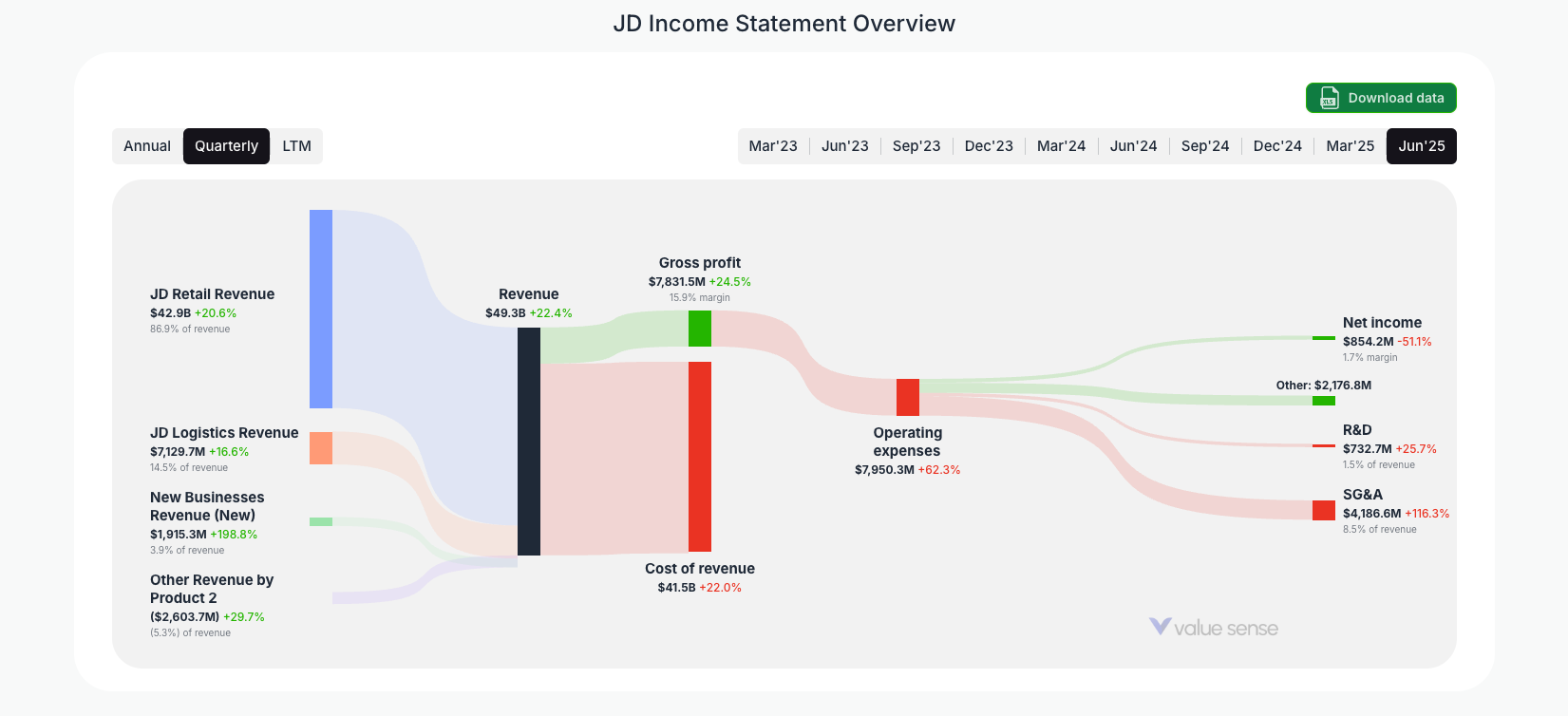Click the currently active Jun'25 tab
This screenshot has width=1568, height=716.
click(1422, 145)
